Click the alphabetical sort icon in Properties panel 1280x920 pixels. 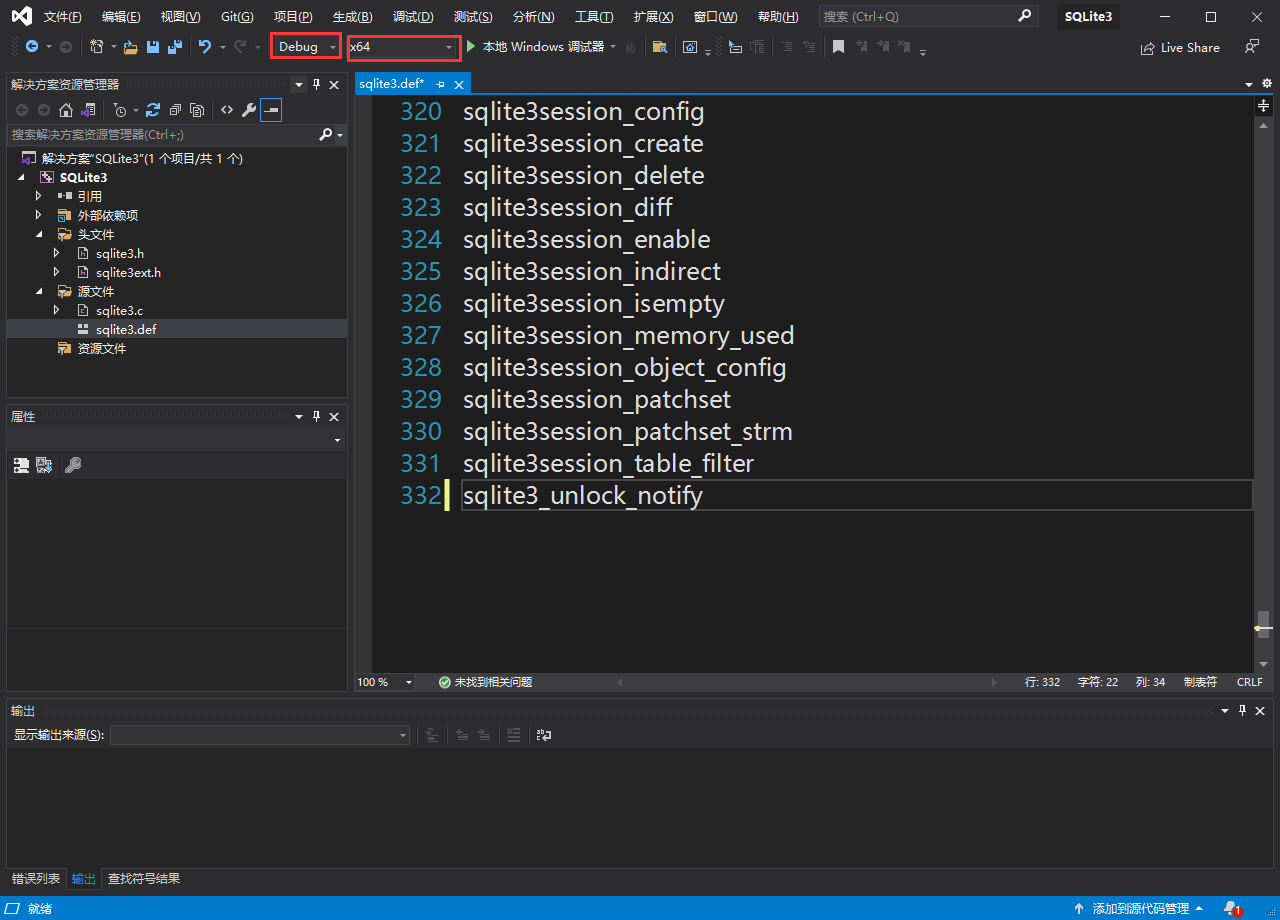[x=44, y=465]
